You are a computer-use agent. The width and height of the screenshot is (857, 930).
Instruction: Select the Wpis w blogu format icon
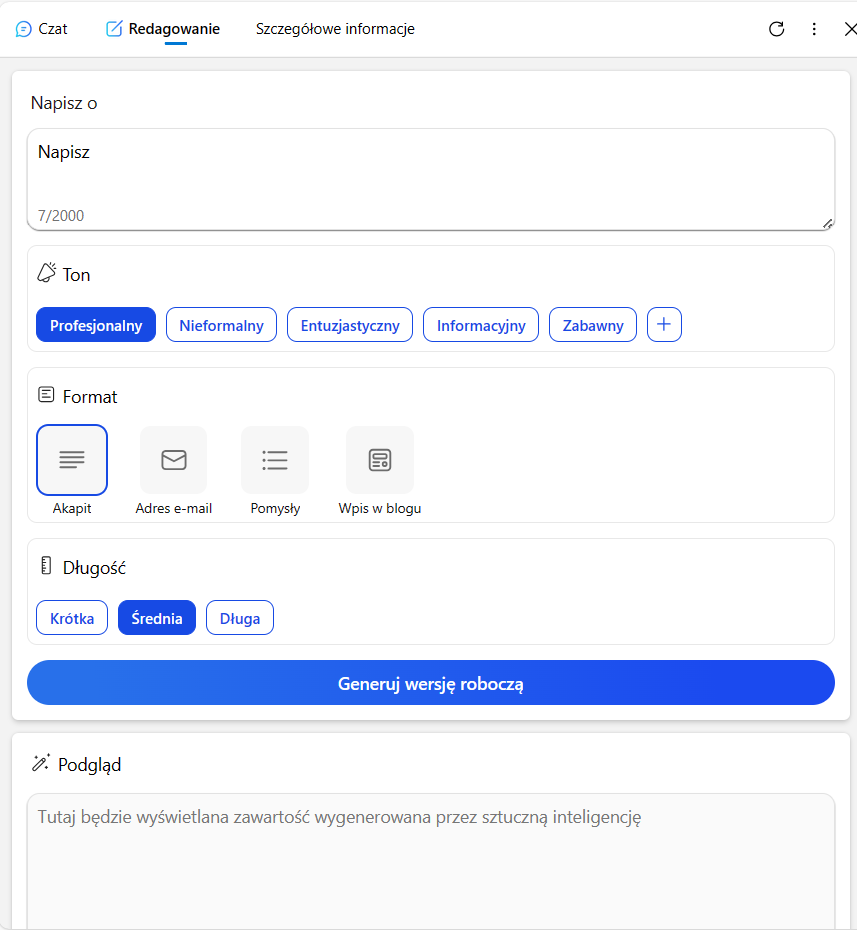click(380, 460)
